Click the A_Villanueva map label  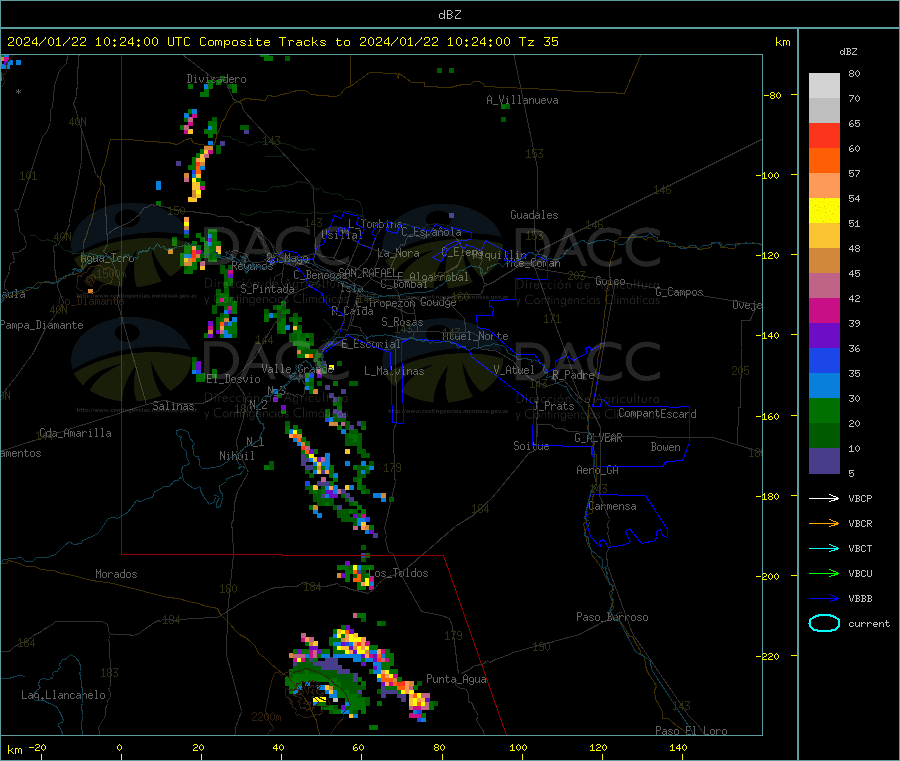pos(522,100)
